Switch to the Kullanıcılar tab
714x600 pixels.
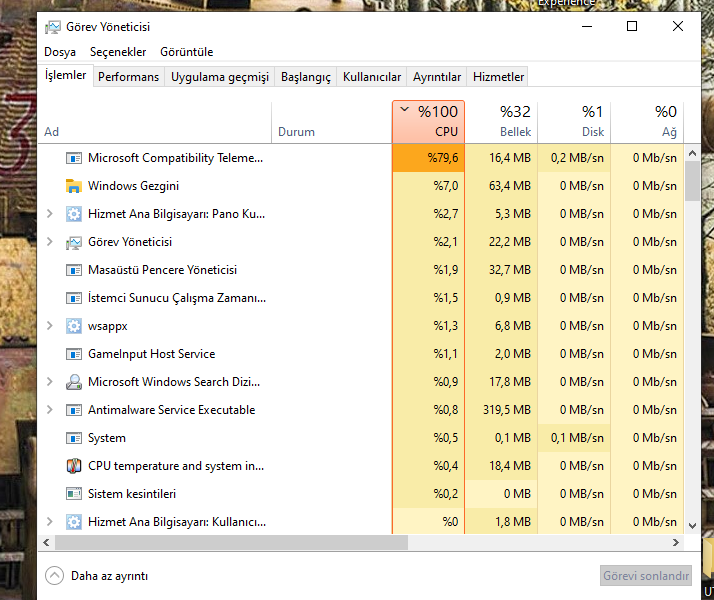pos(372,77)
